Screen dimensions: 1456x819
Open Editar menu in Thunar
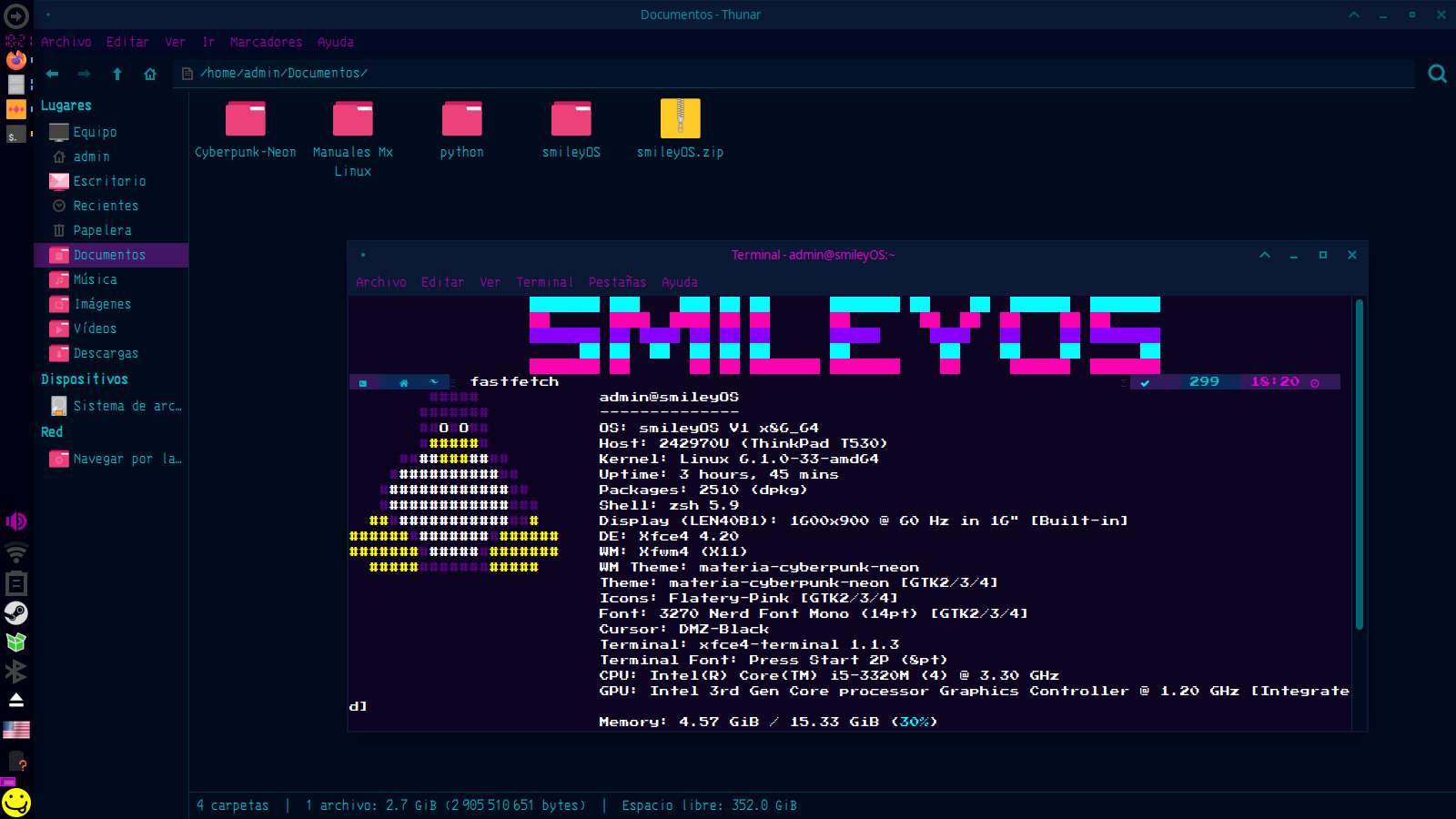pos(127,42)
